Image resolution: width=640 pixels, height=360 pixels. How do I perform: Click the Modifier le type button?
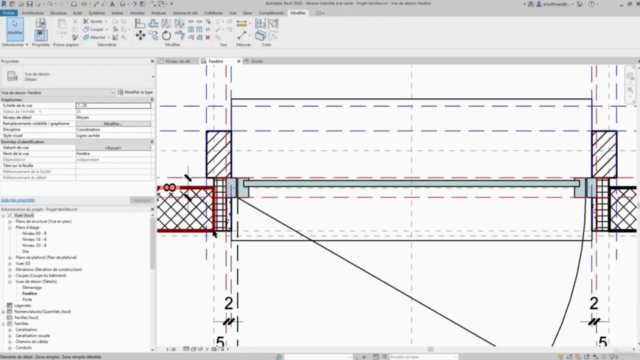pyautogui.click(x=135, y=93)
